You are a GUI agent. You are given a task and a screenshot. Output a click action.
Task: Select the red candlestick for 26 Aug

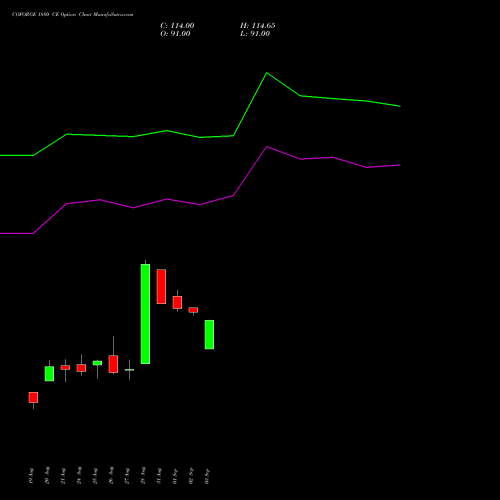coord(113,364)
